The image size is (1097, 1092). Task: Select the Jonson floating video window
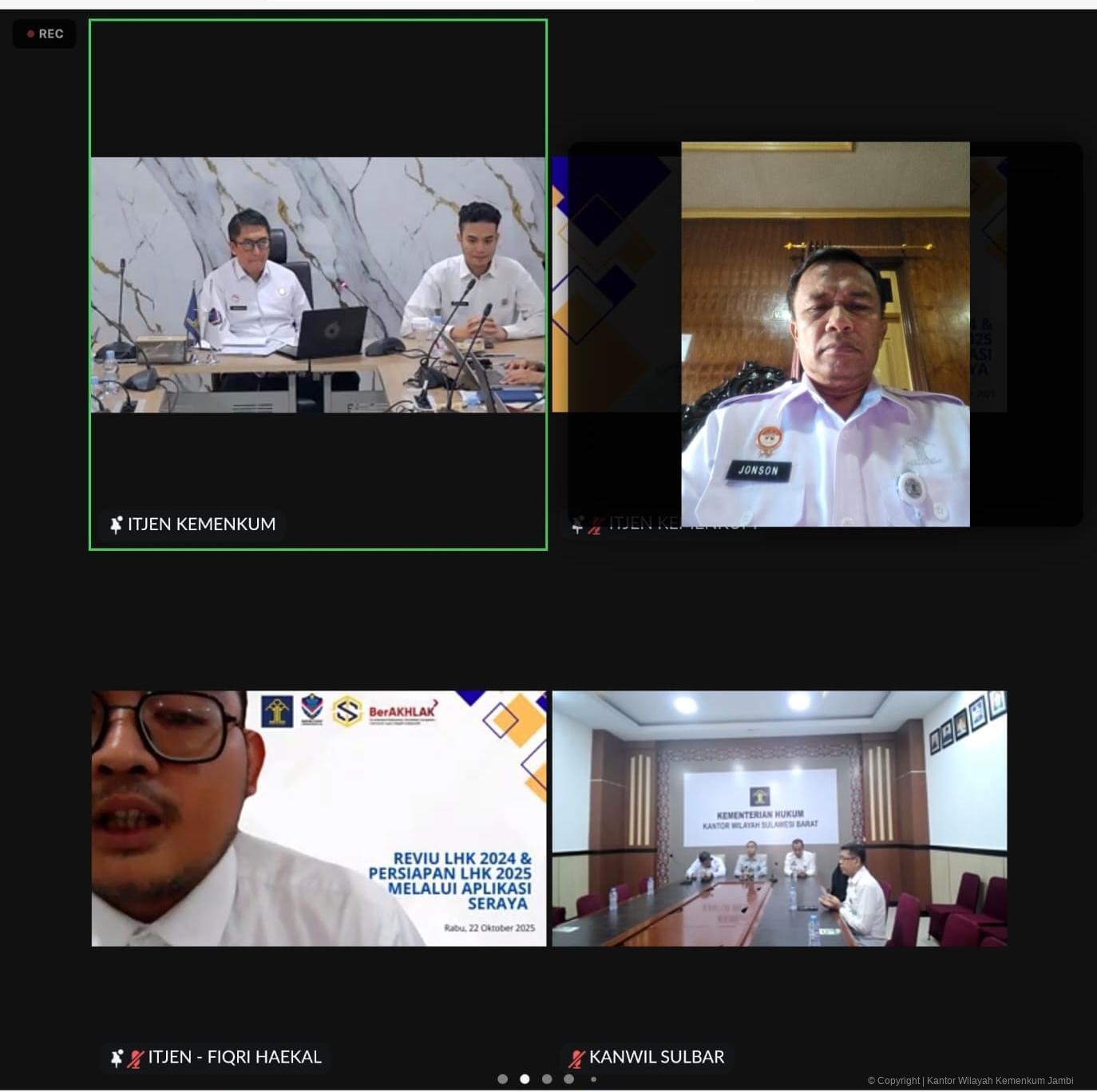pyautogui.click(x=825, y=334)
